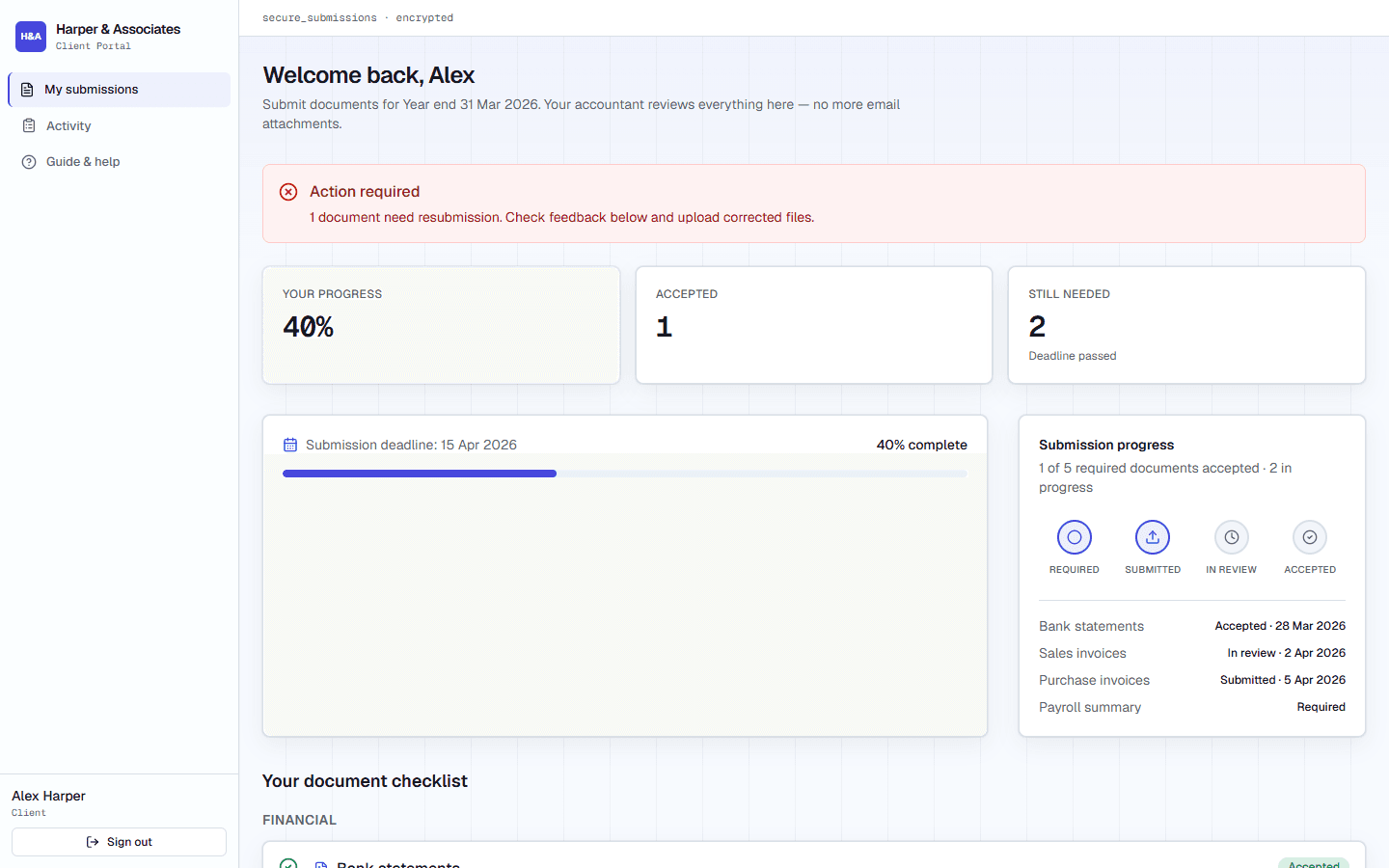Viewport: 1389px width, 868px height.
Task: Click 'Submitted · 5 Apr 2026' status
Action: click(1283, 680)
